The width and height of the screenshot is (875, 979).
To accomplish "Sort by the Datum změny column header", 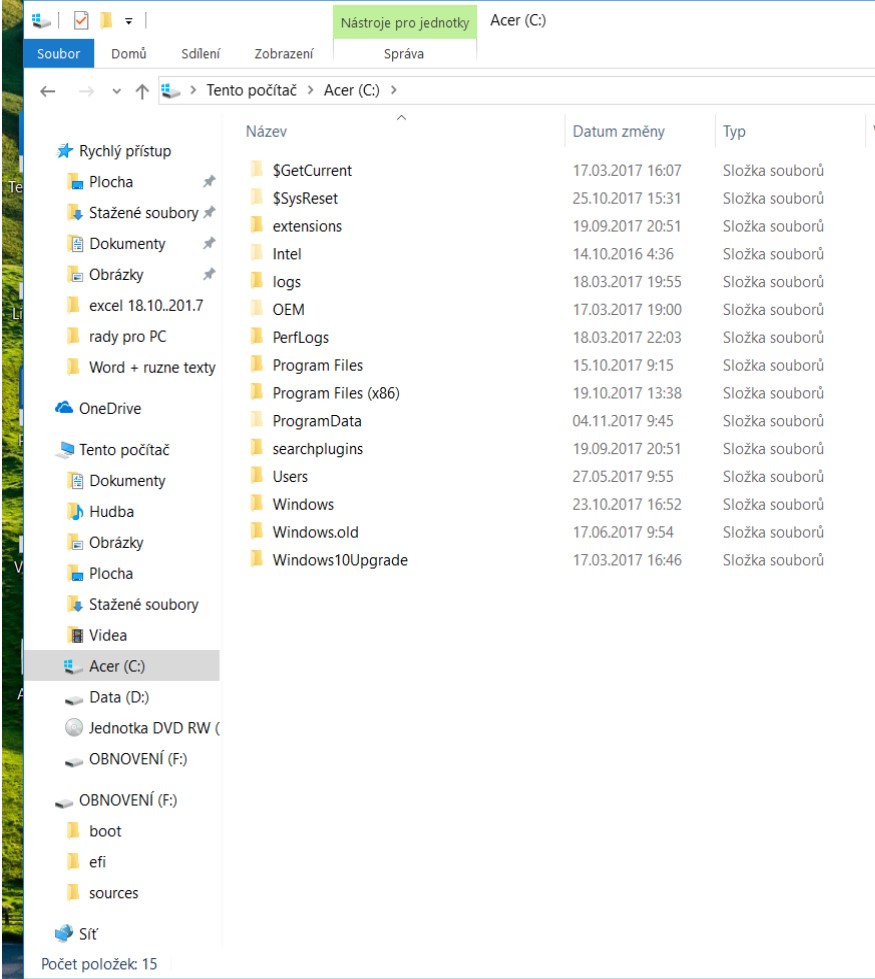I will pos(618,132).
